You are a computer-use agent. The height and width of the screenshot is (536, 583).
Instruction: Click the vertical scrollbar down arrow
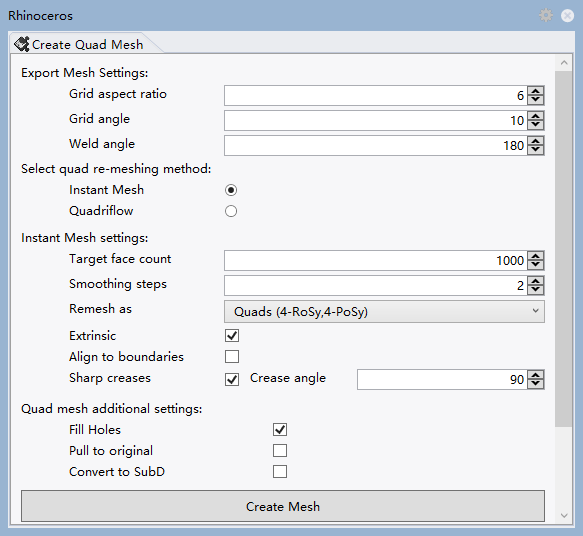[x=564, y=515]
